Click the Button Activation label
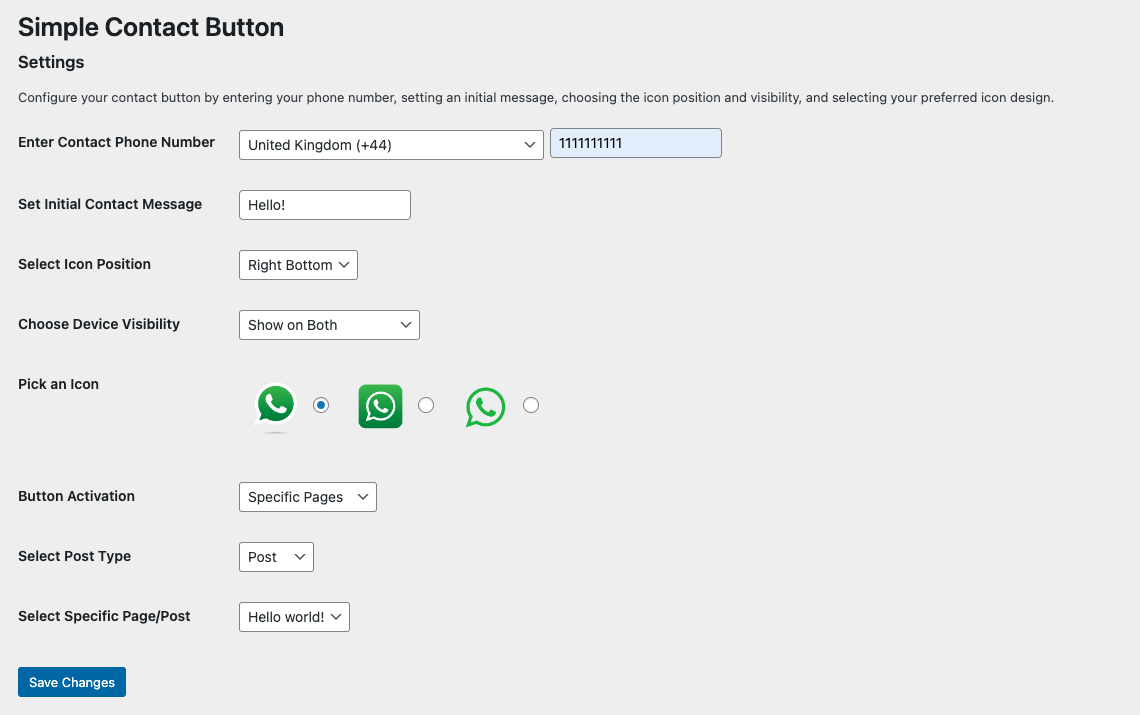 [x=76, y=496]
